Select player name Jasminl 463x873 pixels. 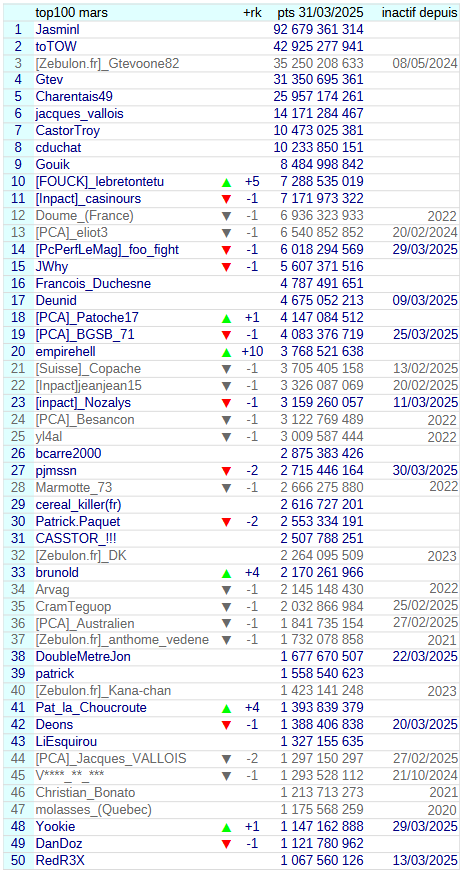click(x=59, y=29)
